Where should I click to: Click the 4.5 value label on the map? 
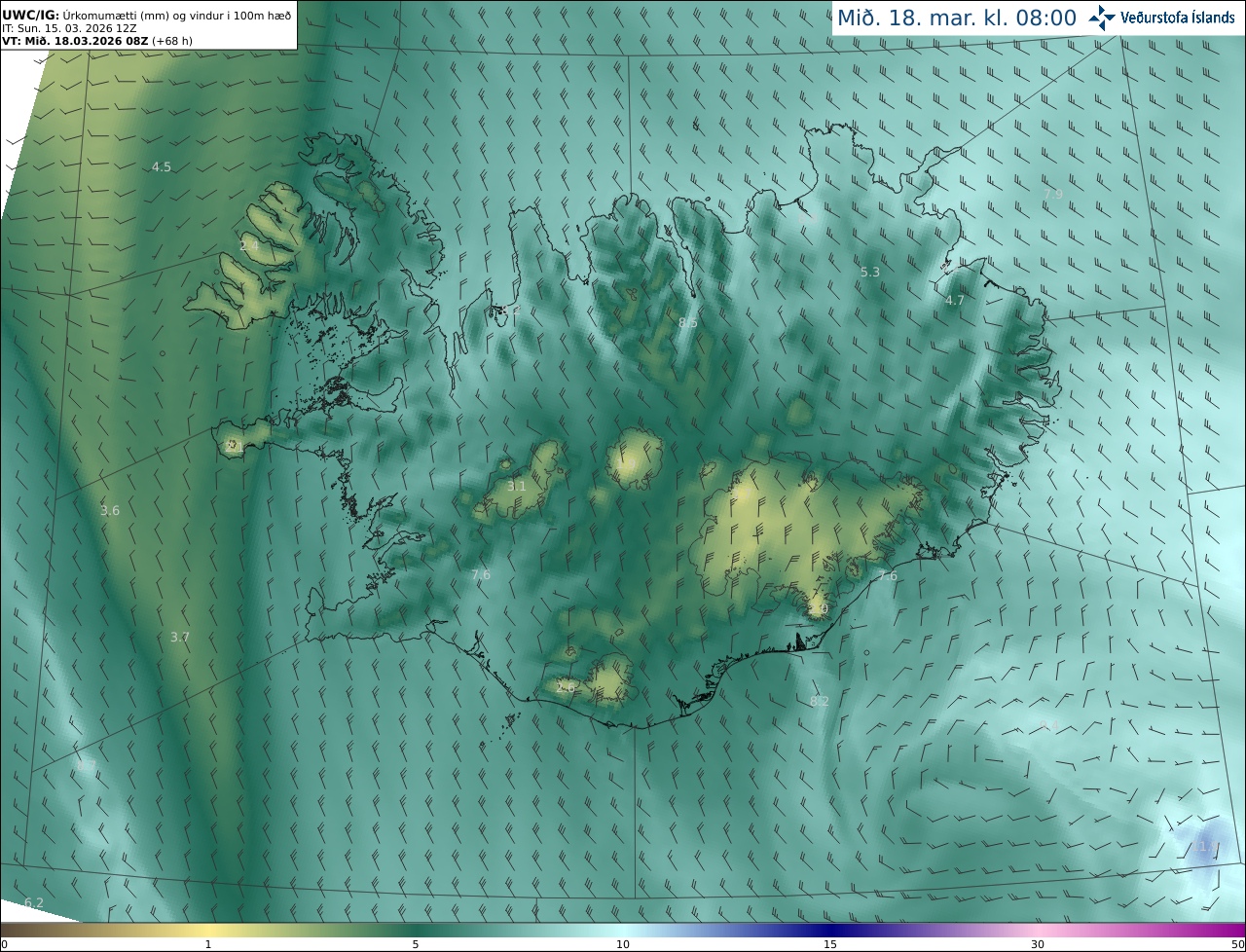(x=162, y=167)
